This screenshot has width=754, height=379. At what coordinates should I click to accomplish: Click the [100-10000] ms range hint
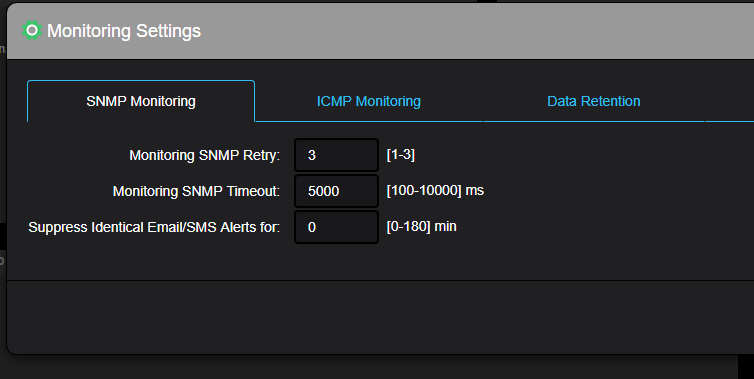(435, 190)
